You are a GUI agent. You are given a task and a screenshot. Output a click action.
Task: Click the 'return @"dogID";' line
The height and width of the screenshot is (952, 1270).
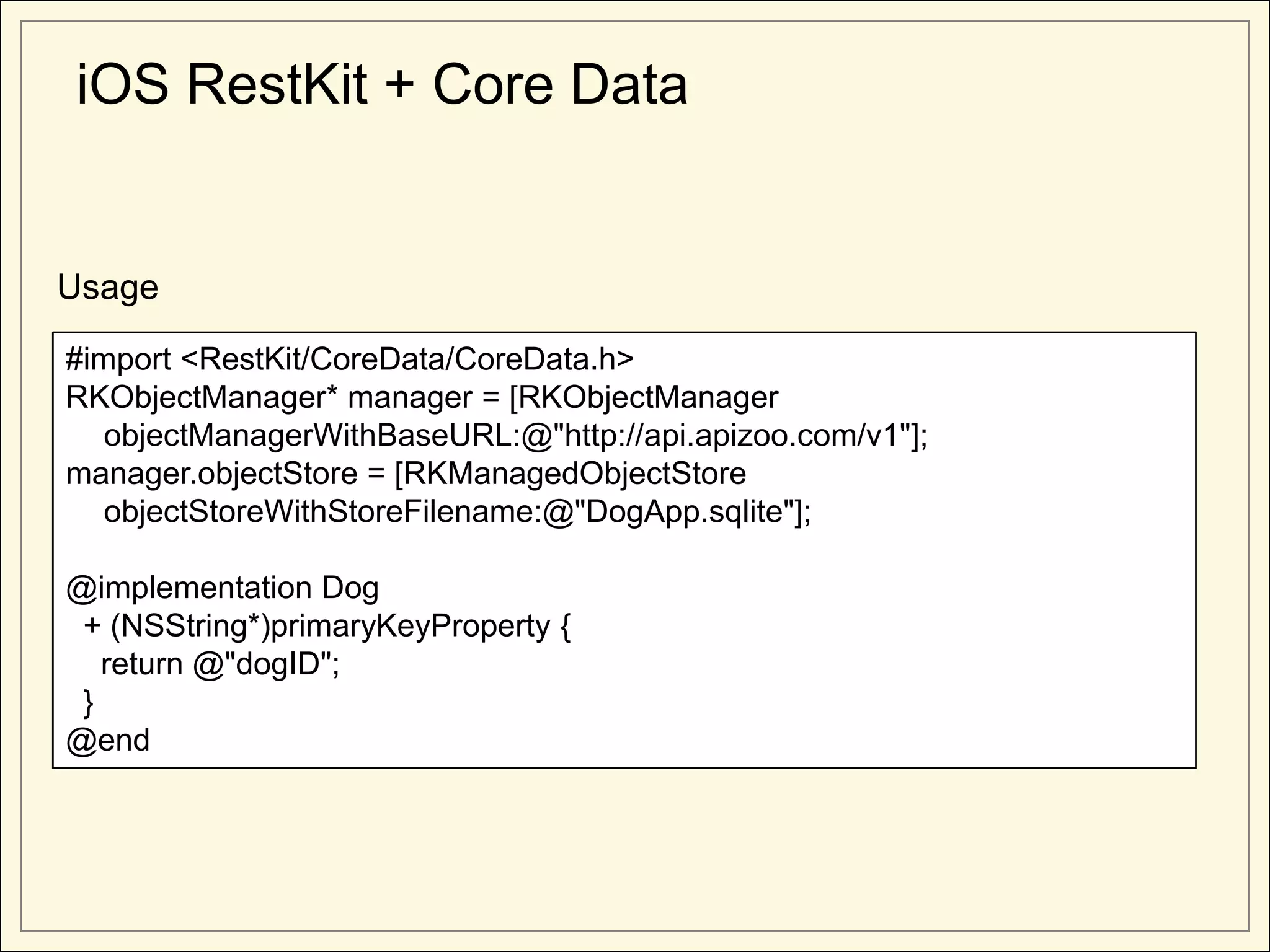click(x=220, y=664)
